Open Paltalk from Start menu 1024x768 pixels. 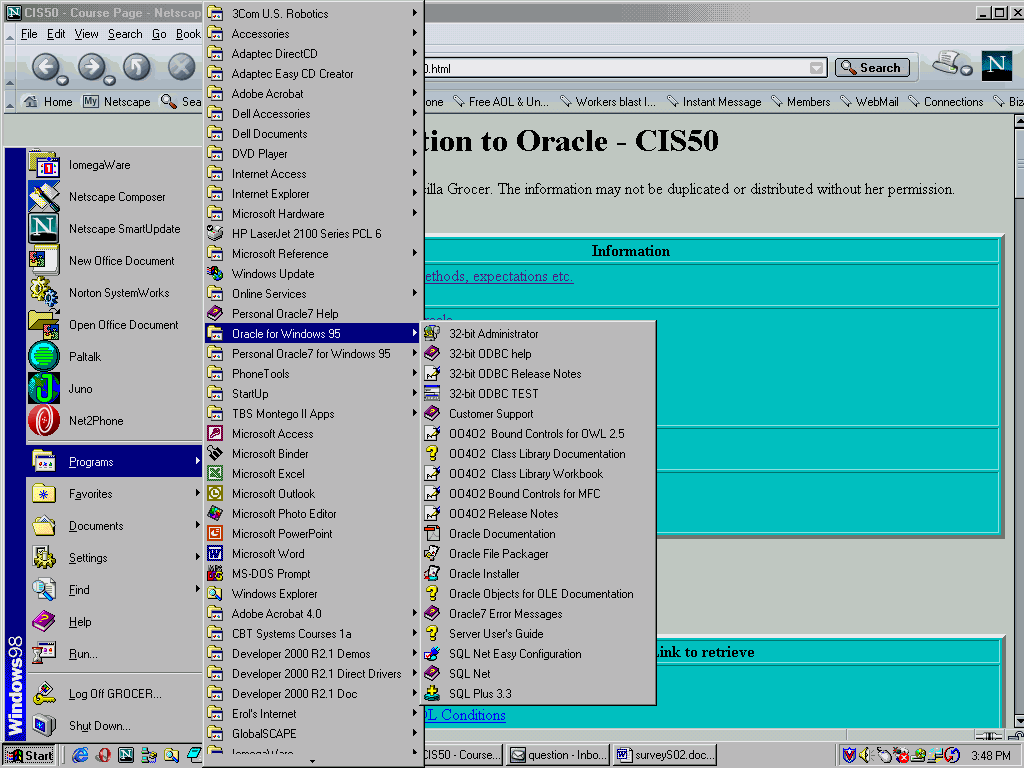114,357
